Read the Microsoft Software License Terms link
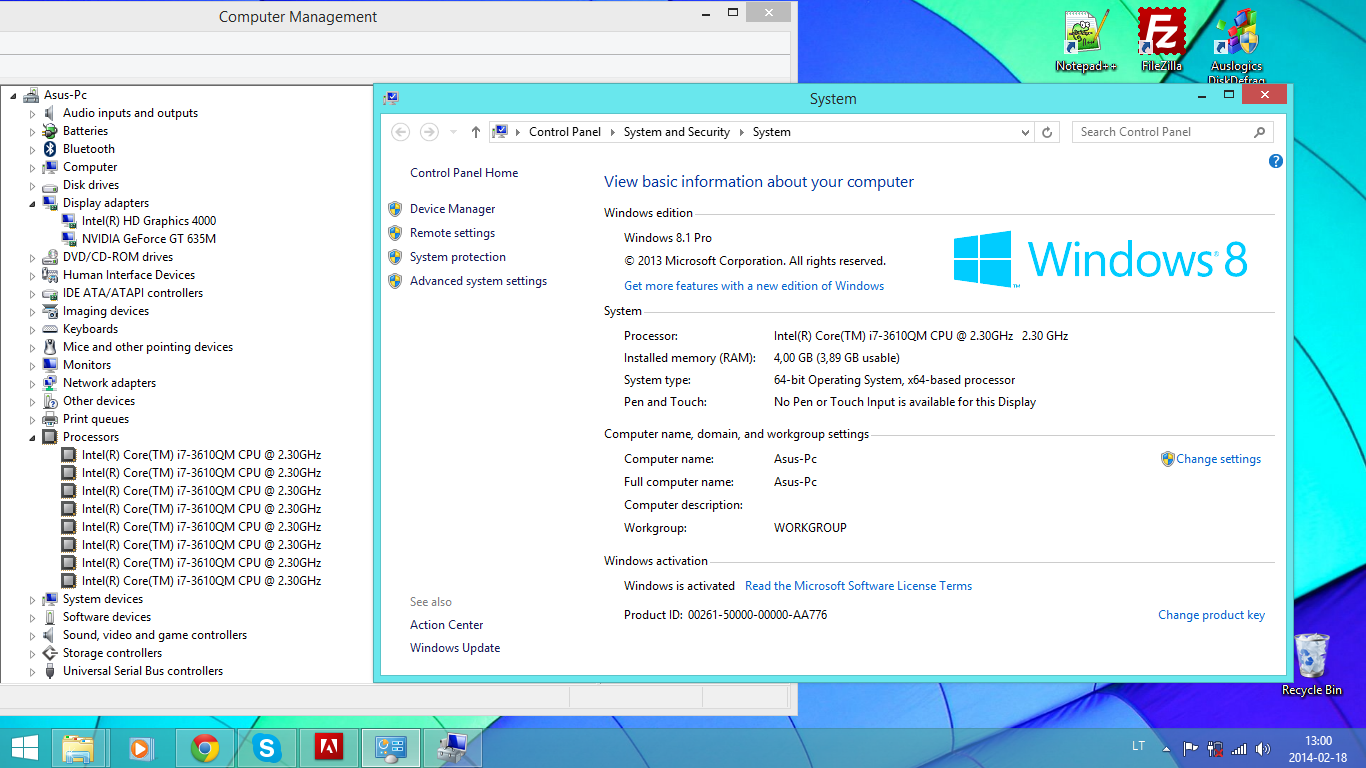The height and width of the screenshot is (768, 1366). click(858, 586)
